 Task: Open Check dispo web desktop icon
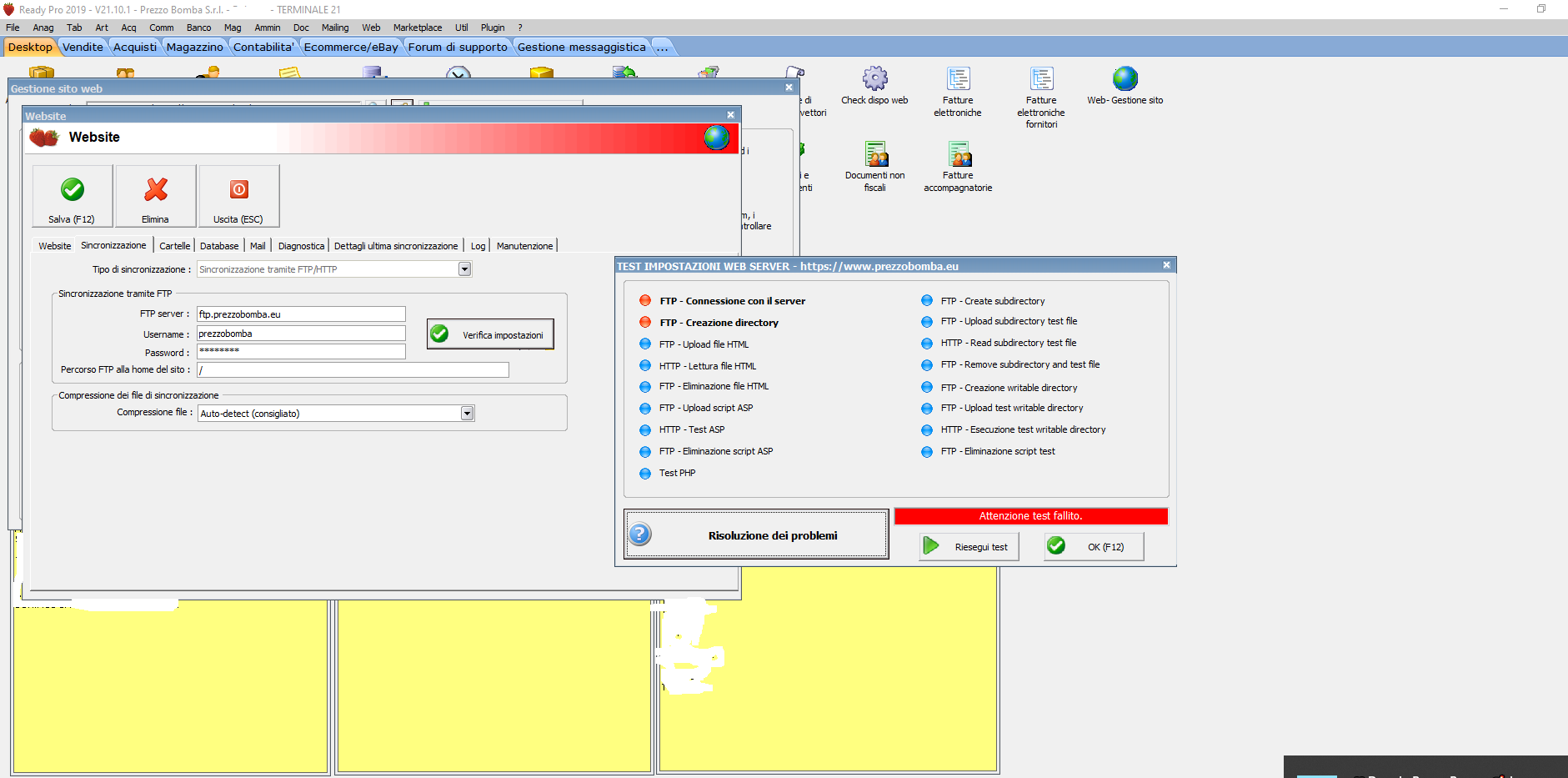[874, 86]
